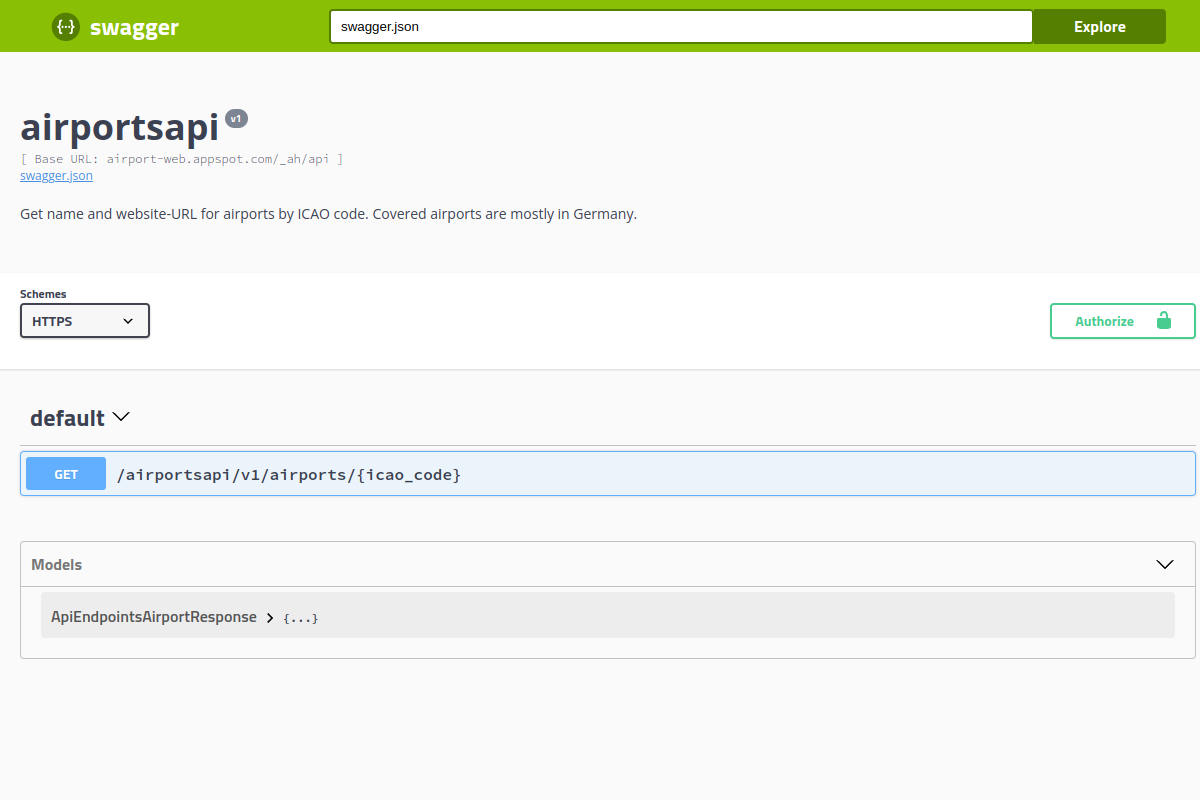Click the Explore button
The image size is (1200, 800).
tap(1099, 27)
